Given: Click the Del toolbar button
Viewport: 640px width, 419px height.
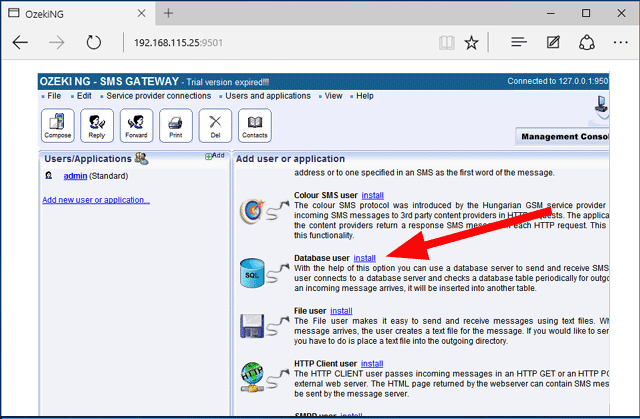Looking at the screenshot, I should pos(215,125).
